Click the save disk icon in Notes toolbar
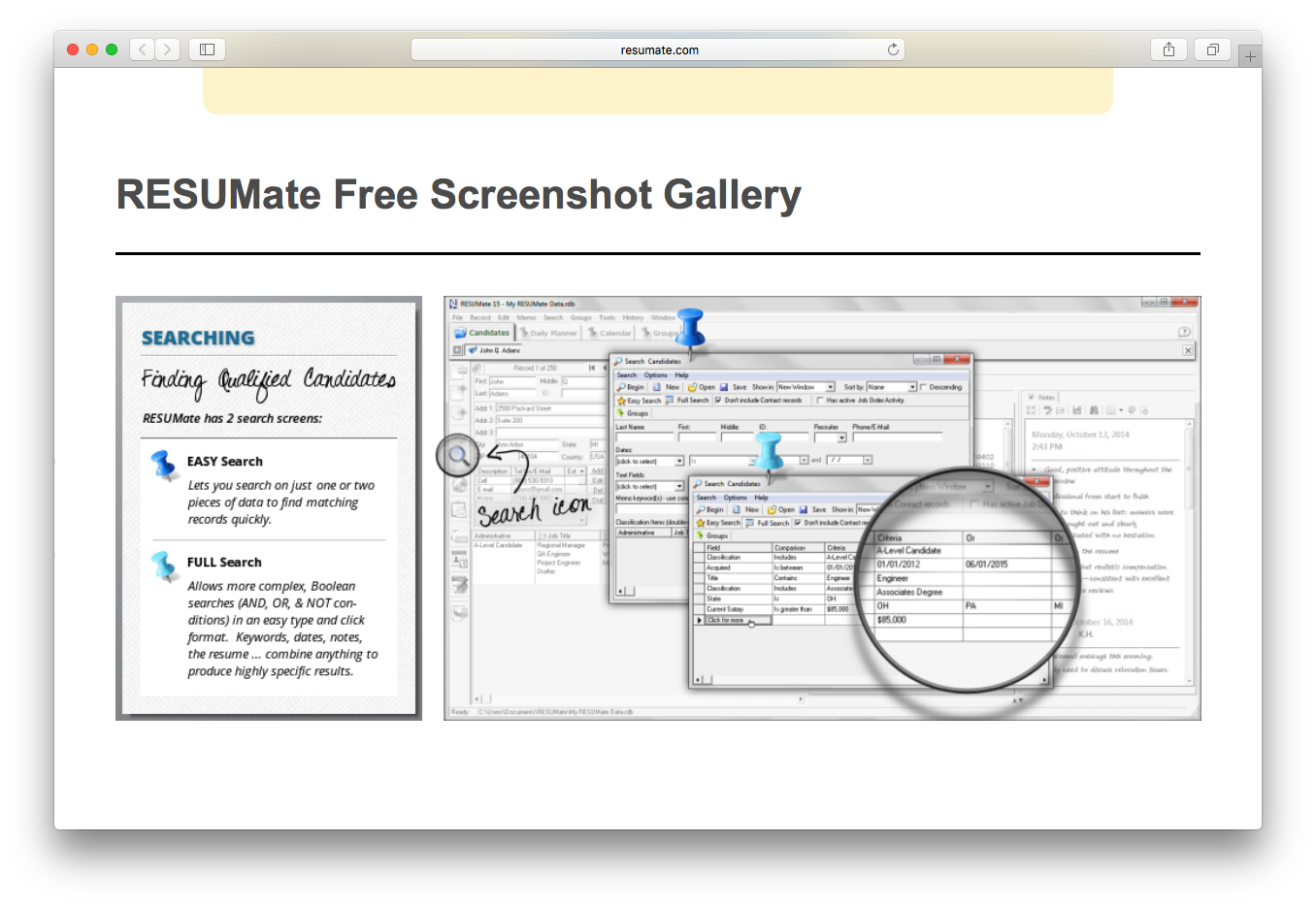This screenshot has height=907, width=1316. click(x=1077, y=410)
